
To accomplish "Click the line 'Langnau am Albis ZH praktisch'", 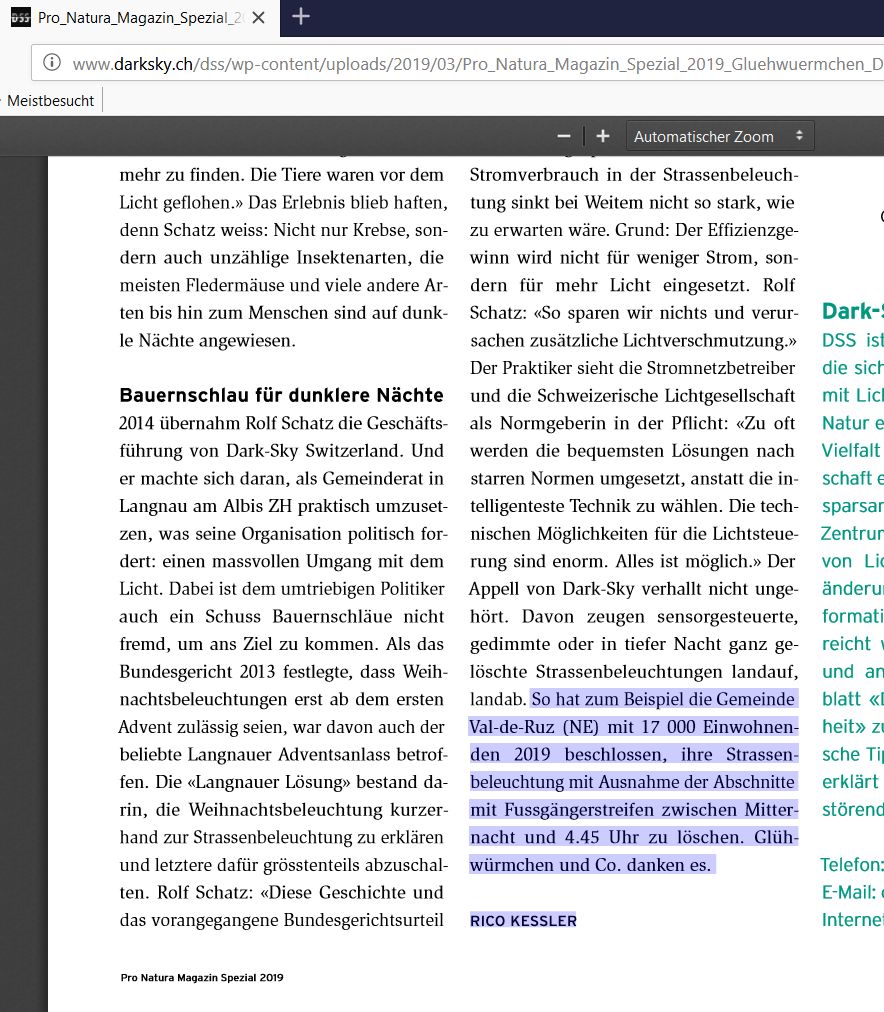I will click(x=246, y=506).
